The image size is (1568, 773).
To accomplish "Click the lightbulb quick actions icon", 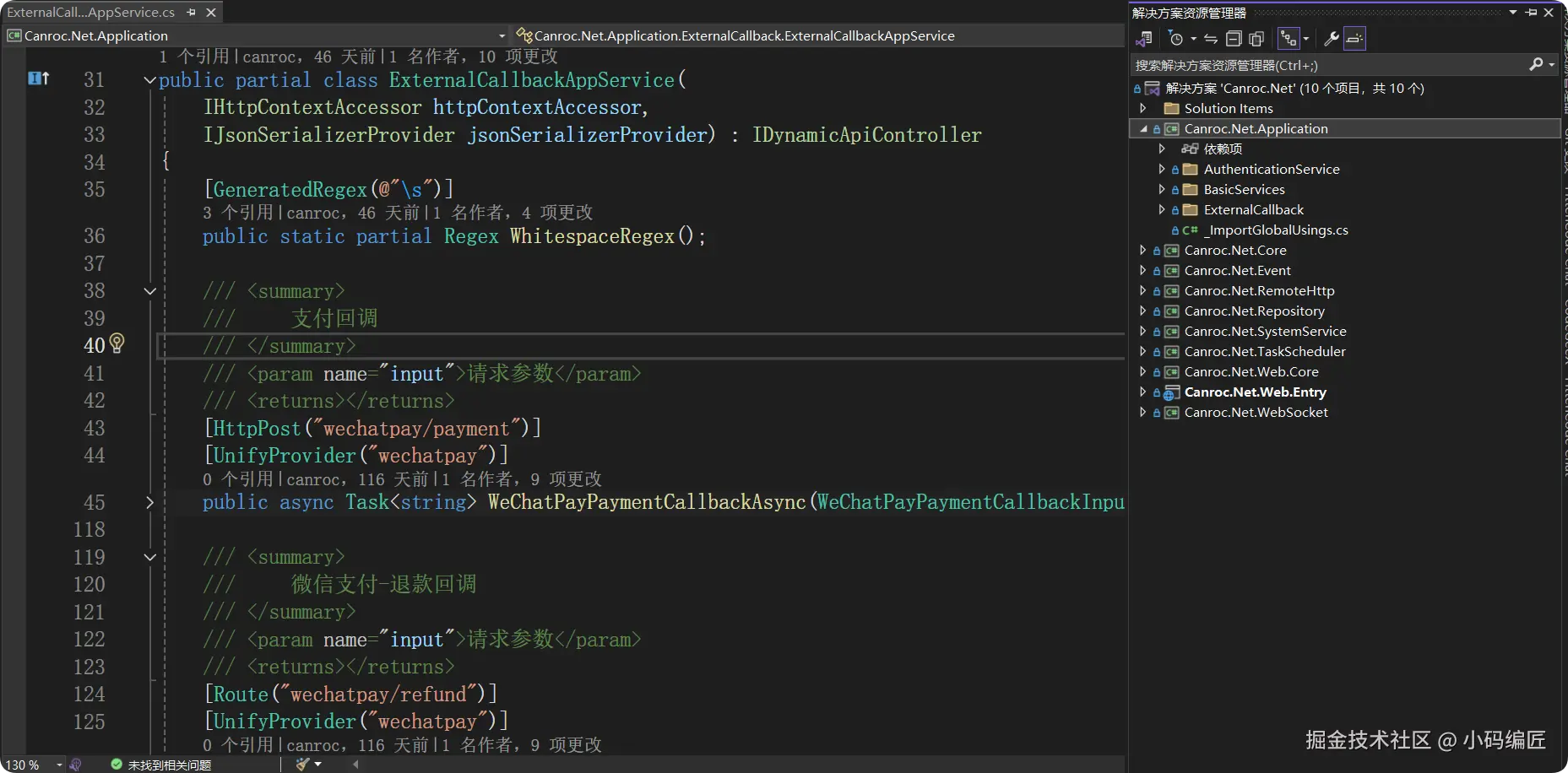I will (117, 343).
